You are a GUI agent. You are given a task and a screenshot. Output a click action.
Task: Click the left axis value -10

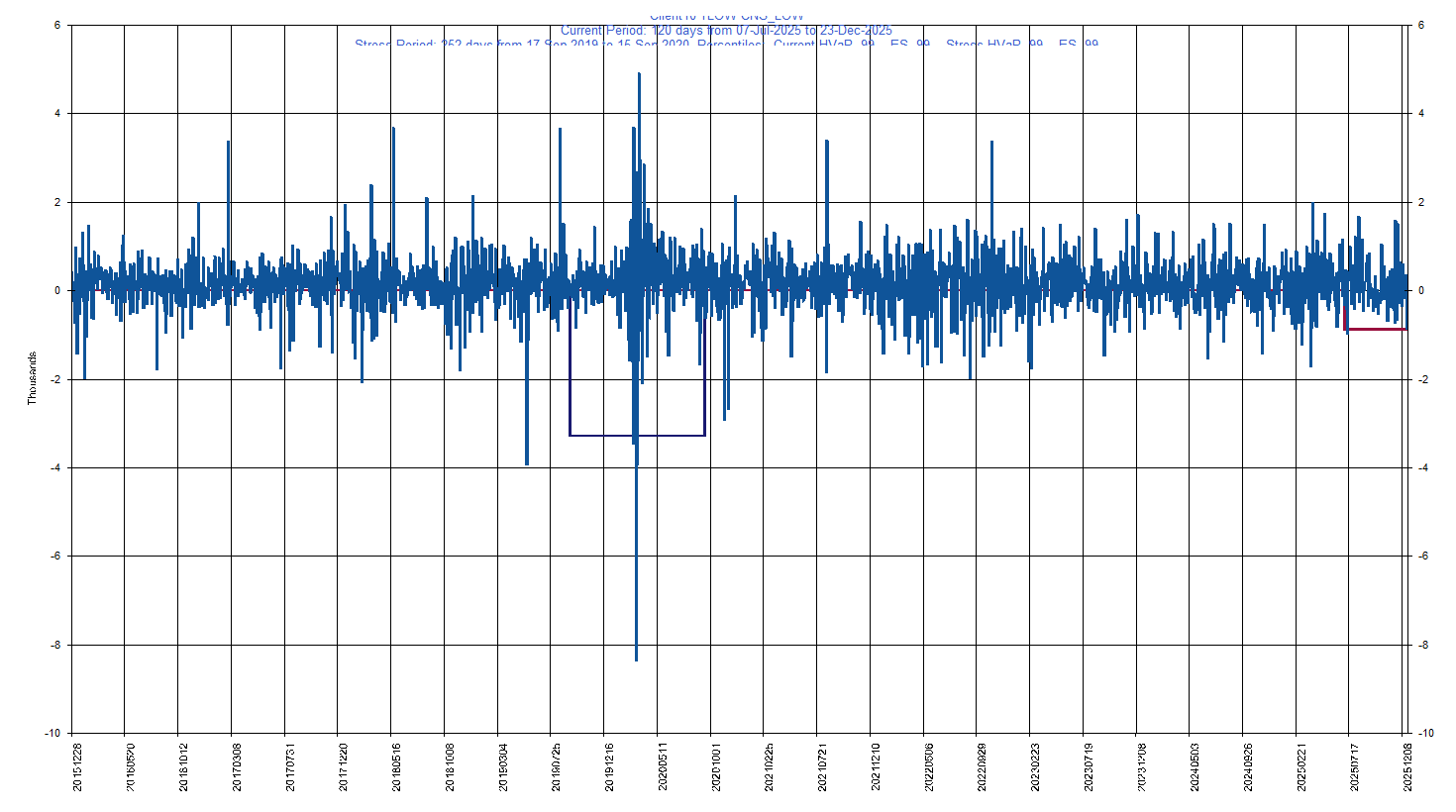(x=52, y=734)
